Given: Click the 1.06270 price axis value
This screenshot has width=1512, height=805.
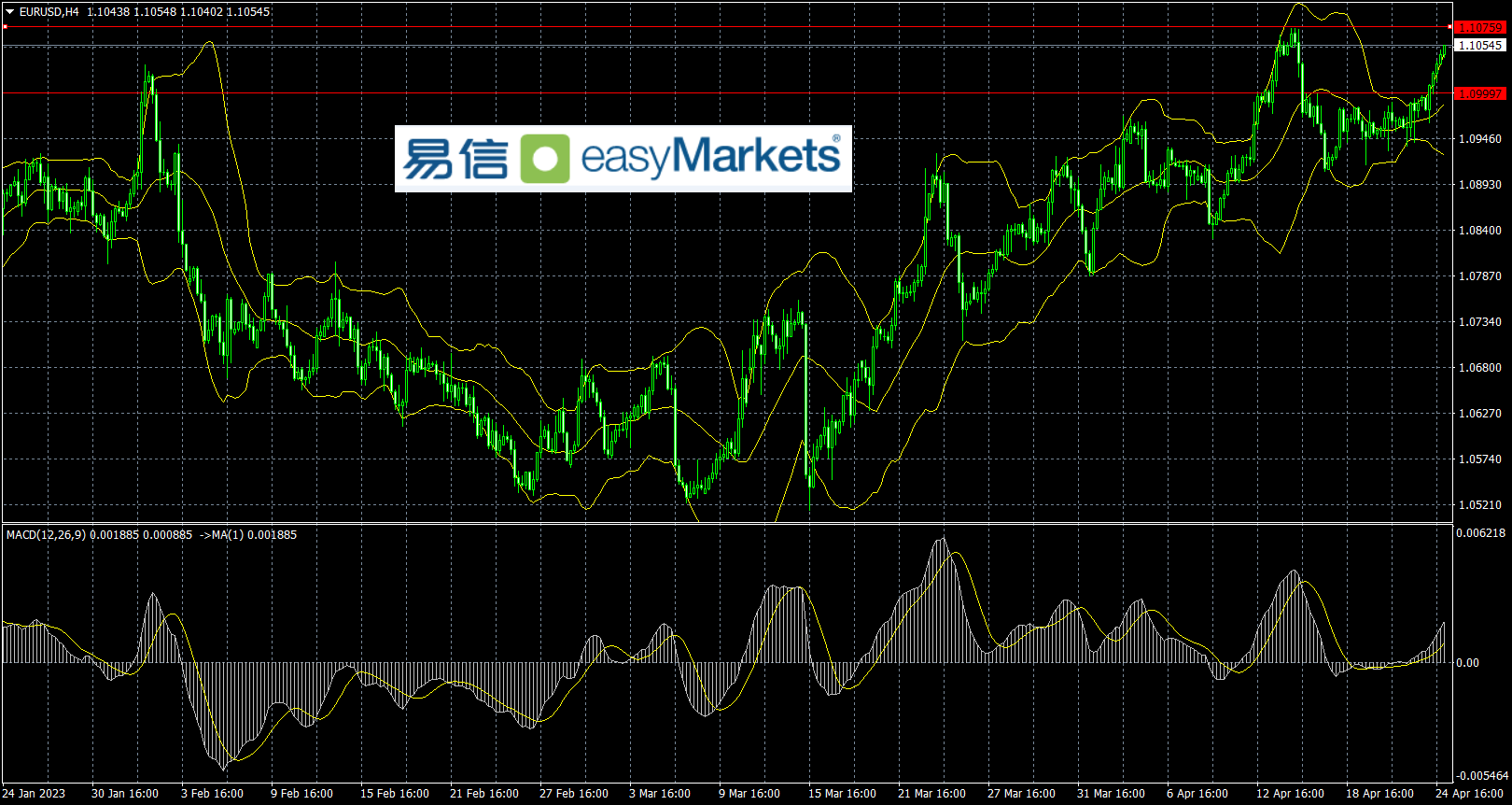Looking at the screenshot, I should (1480, 414).
